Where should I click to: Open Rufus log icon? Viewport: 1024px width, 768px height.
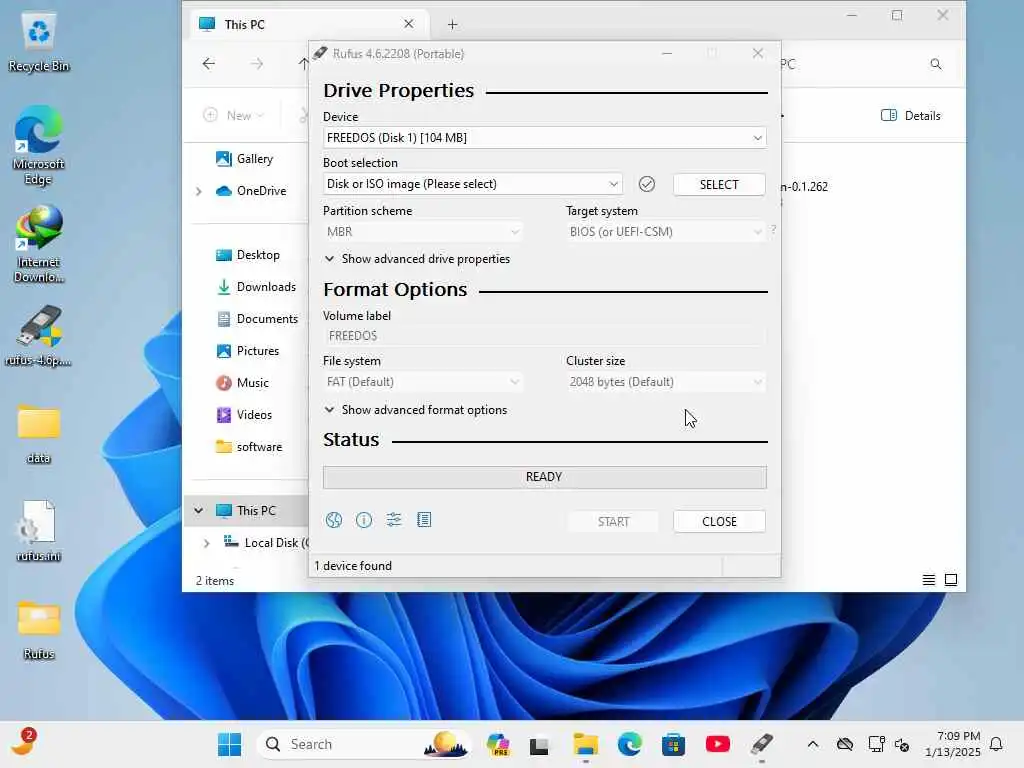point(424,520)
